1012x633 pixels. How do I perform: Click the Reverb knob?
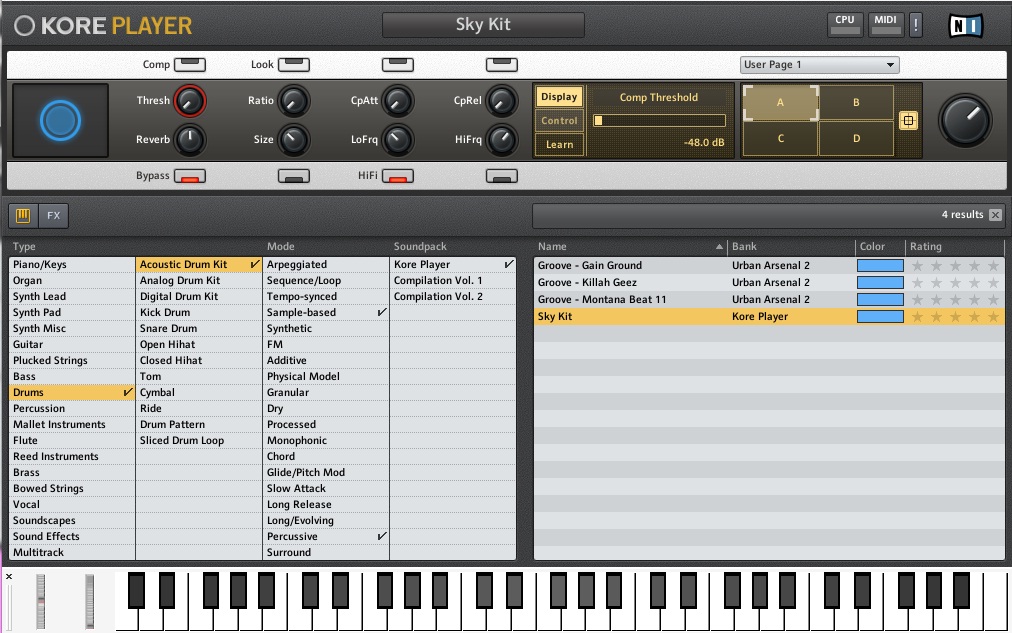(x=190, y=139)
